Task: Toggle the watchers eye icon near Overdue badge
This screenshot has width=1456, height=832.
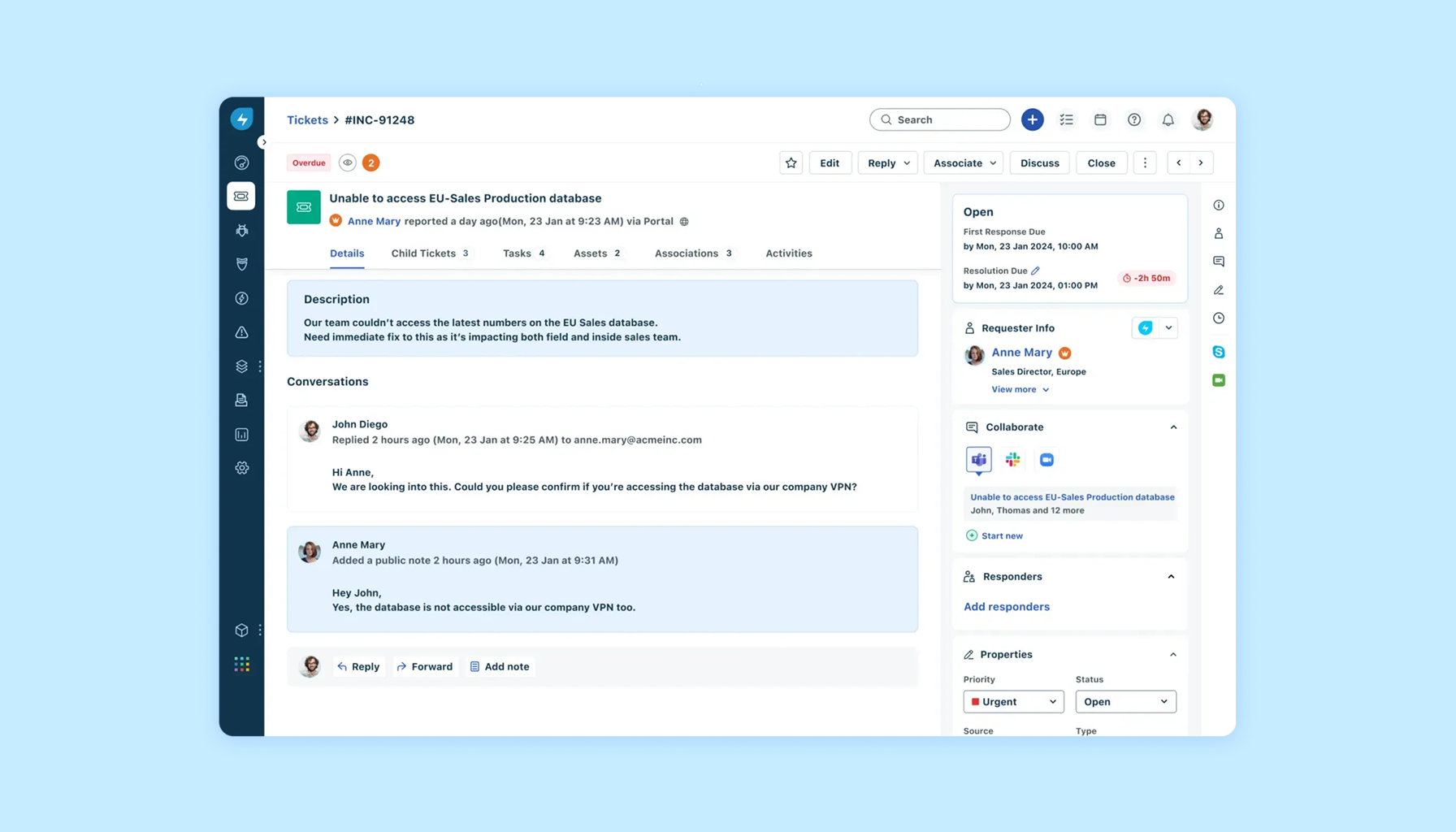Action: (347, 162)
